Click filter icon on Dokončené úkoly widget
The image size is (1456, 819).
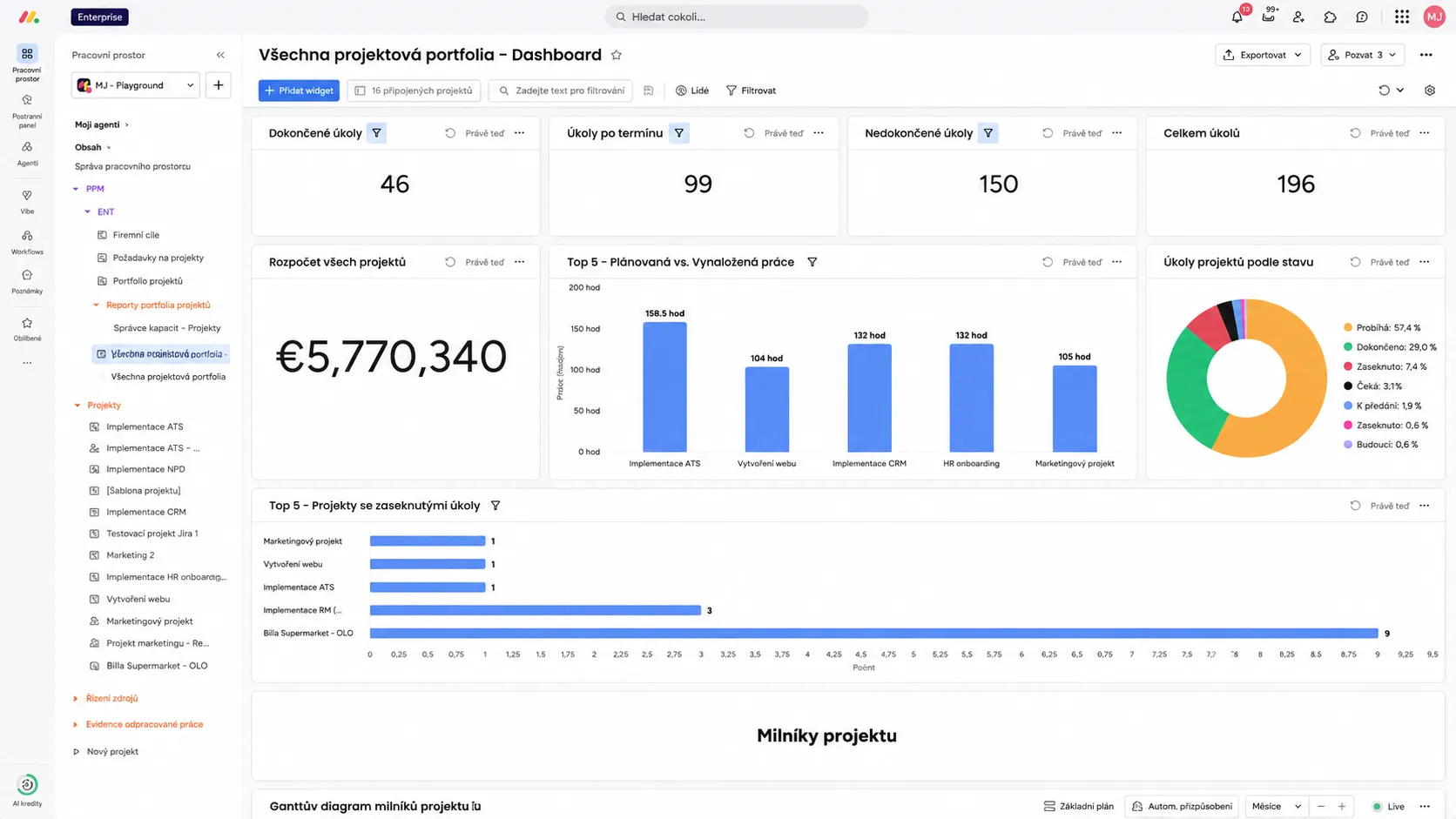tap(376, 133)
